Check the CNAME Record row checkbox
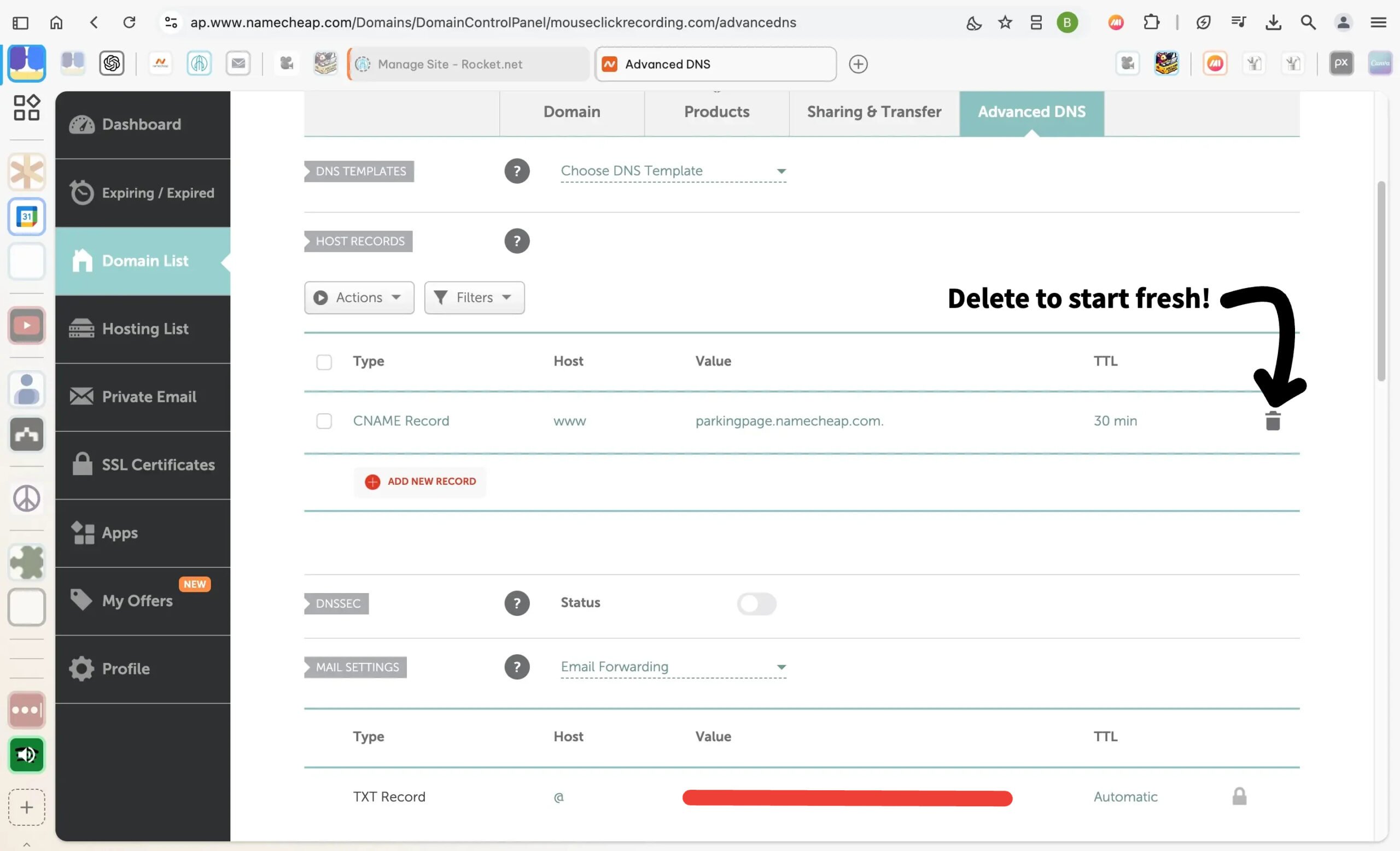Image resolution: width=1400 pixels, height=851 pixels. (x=324, y=421)
